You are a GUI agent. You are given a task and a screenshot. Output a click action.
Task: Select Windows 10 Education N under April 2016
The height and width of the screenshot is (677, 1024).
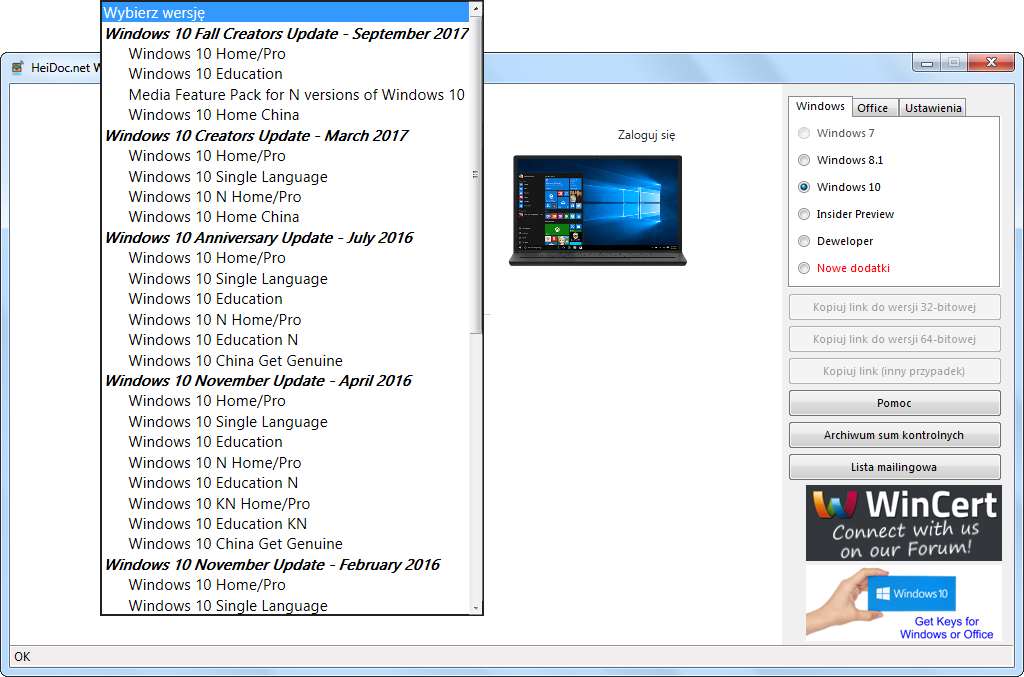click(285, 483)
